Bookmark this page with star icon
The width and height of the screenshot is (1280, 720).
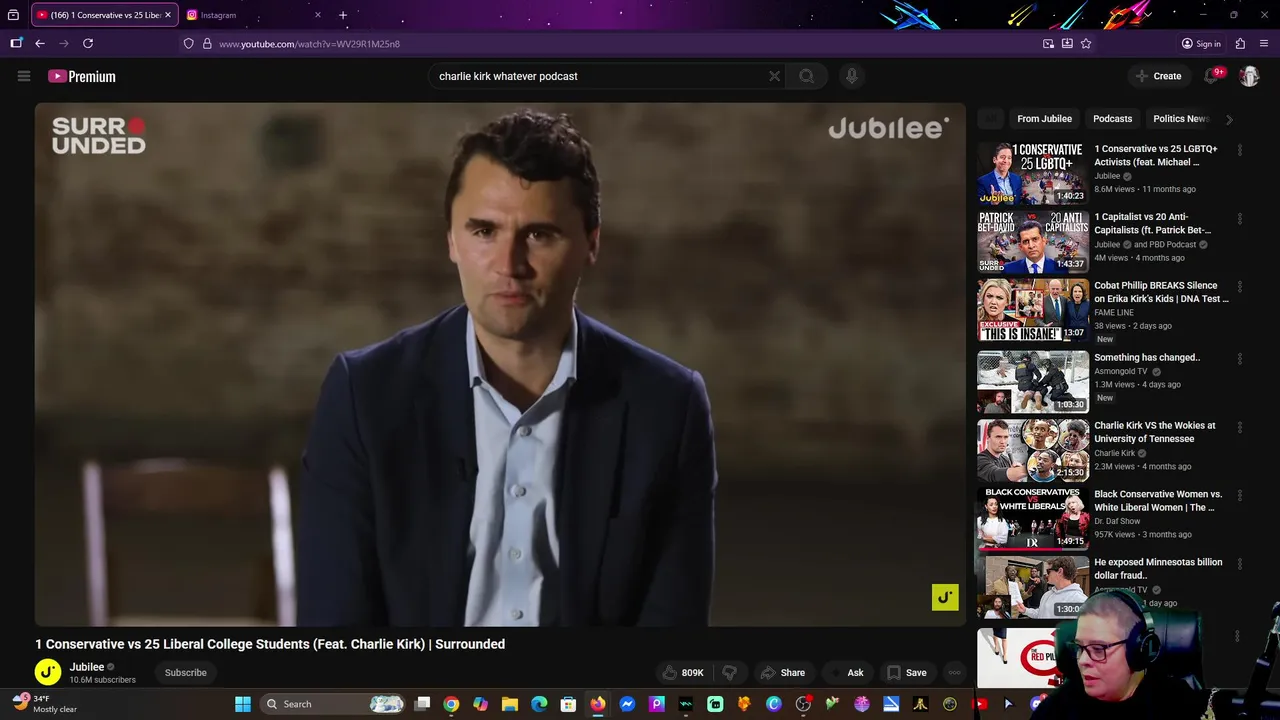click(x=1086, y=44)
